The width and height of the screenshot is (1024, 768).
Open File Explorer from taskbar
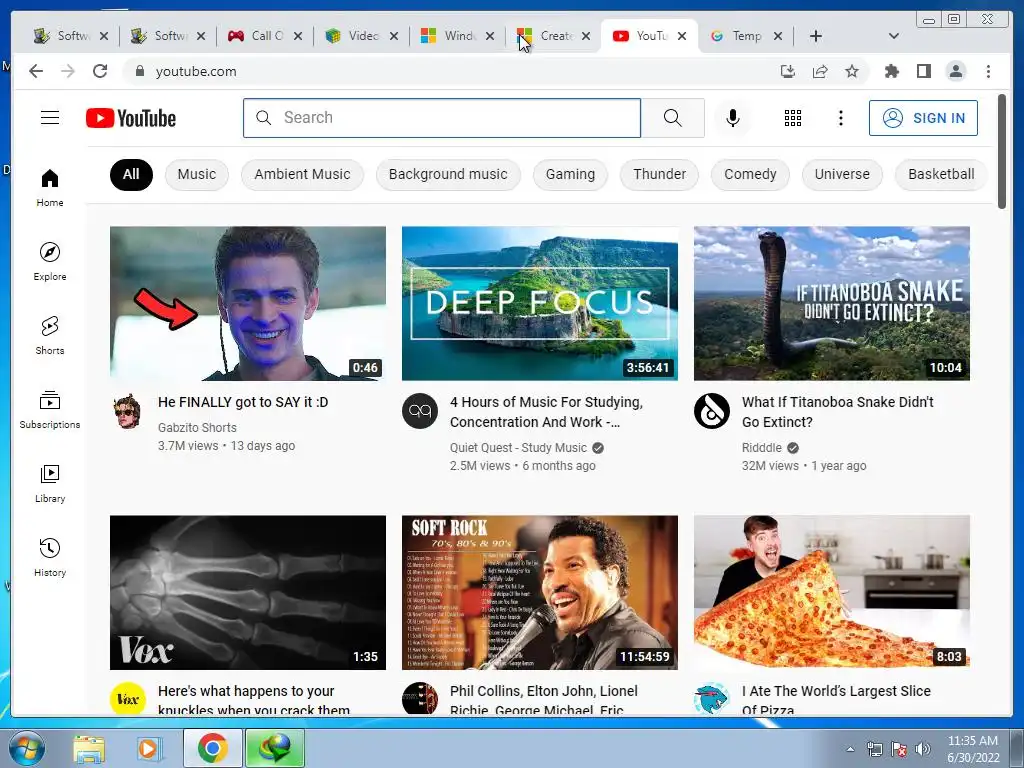point(89,749)
